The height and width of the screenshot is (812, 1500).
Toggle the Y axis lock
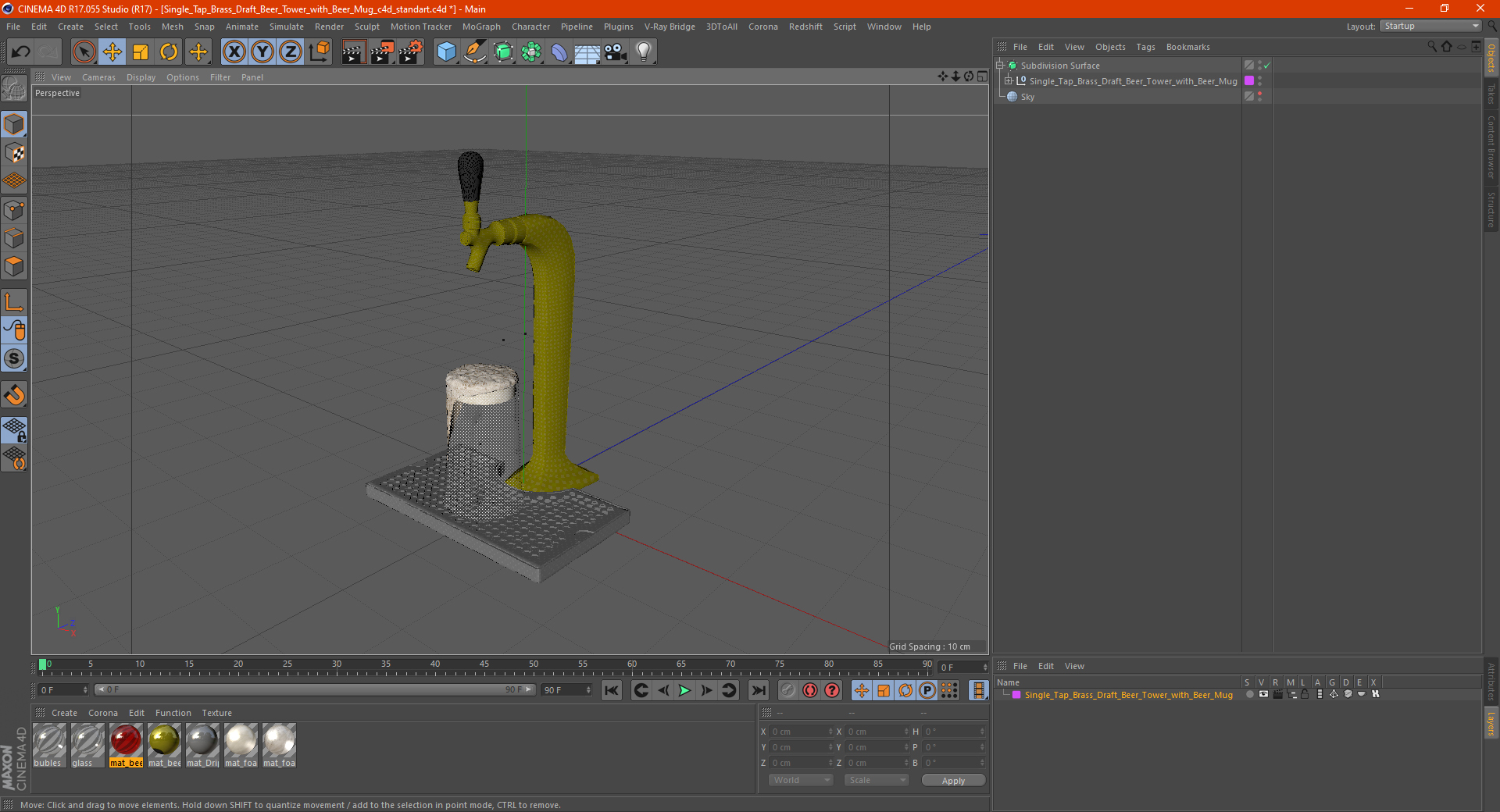click(x=262, y=52)
